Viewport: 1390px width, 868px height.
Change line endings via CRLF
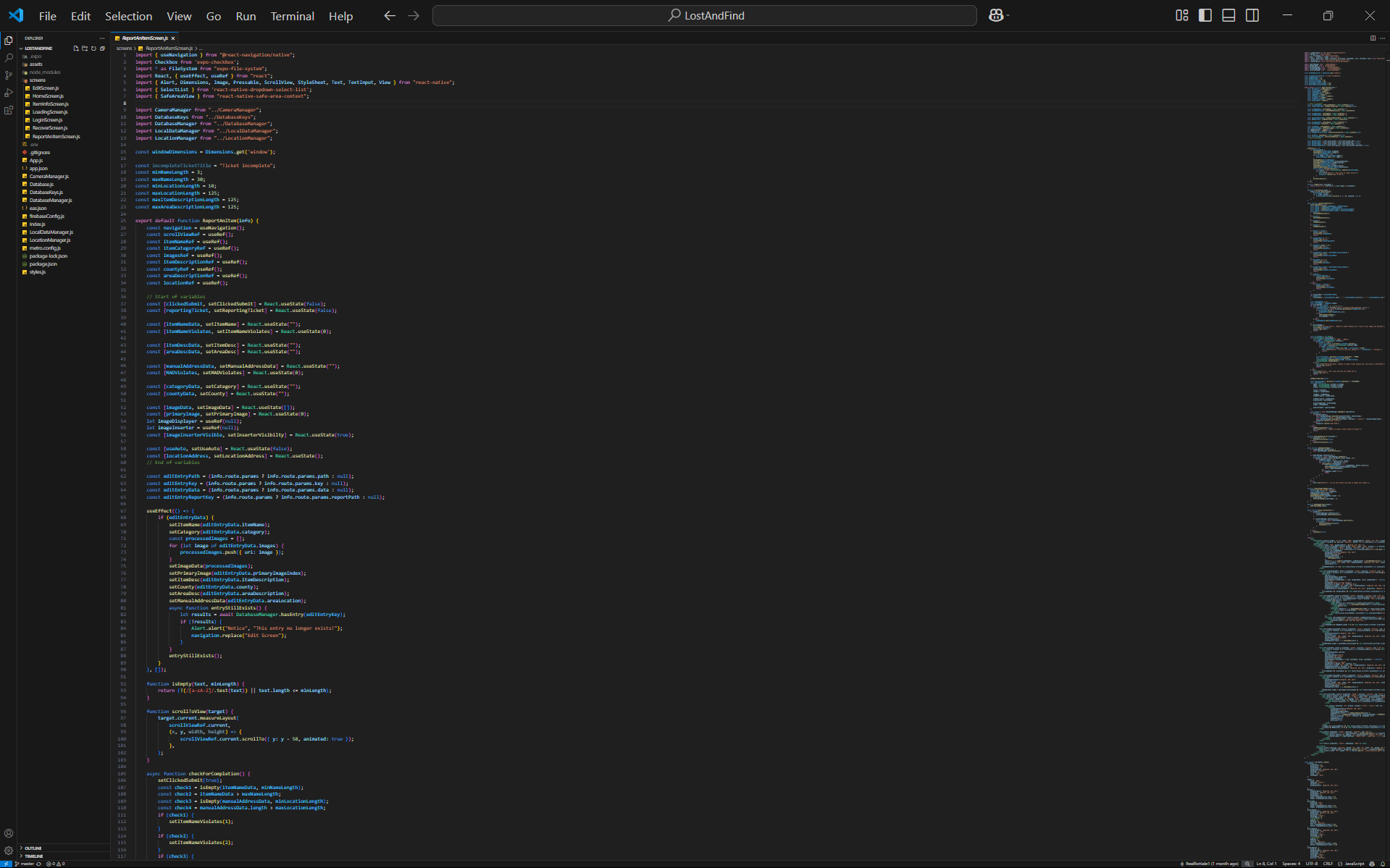pyautogui.click(x=1328, y=864)
